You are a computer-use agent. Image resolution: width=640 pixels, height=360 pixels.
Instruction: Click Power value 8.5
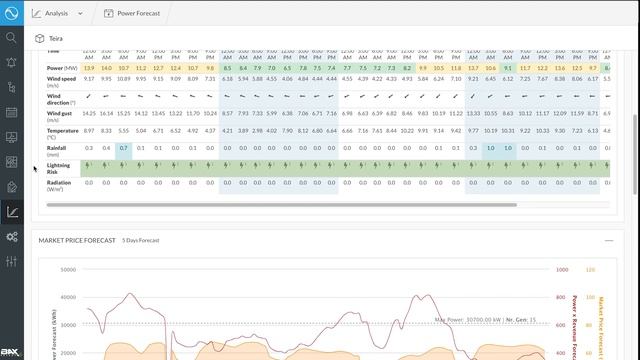click(227, 68)
